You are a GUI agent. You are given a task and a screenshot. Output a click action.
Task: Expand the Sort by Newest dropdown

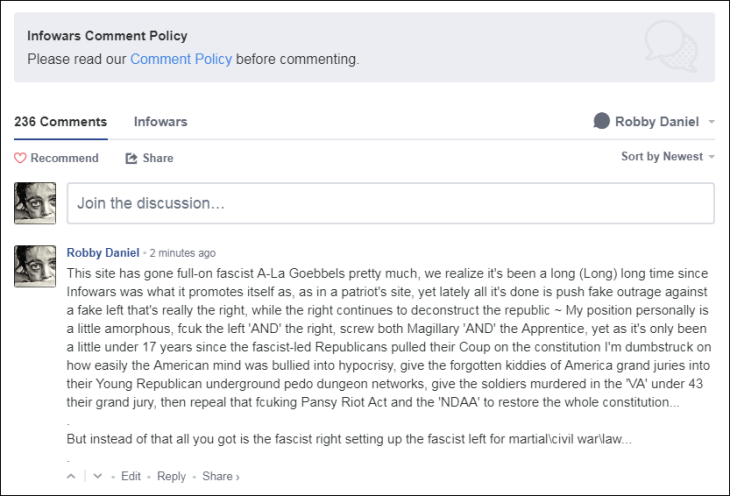668,157
